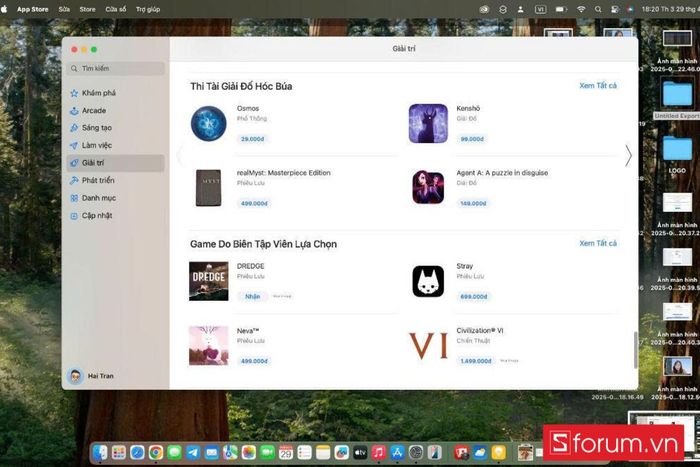Open the Stray cat icon

[428, 281]
